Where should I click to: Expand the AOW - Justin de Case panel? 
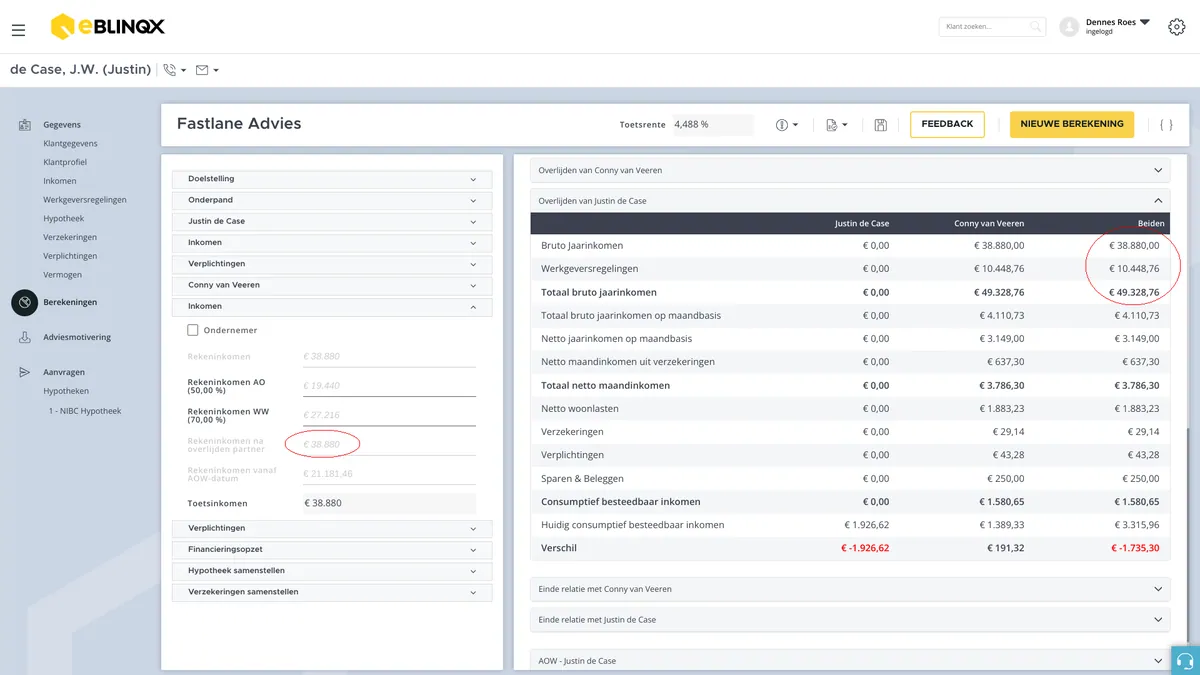tap(849, 661)
